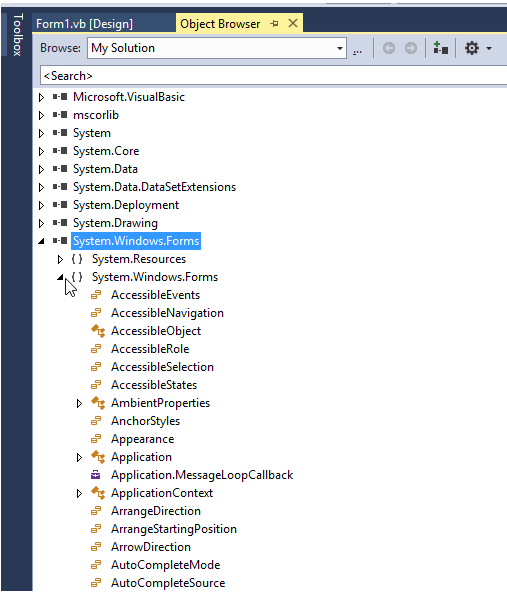Click the enum icon beside AccessibleEvents
The width and height of the screenshot is (507, 593).
[96, 295]
